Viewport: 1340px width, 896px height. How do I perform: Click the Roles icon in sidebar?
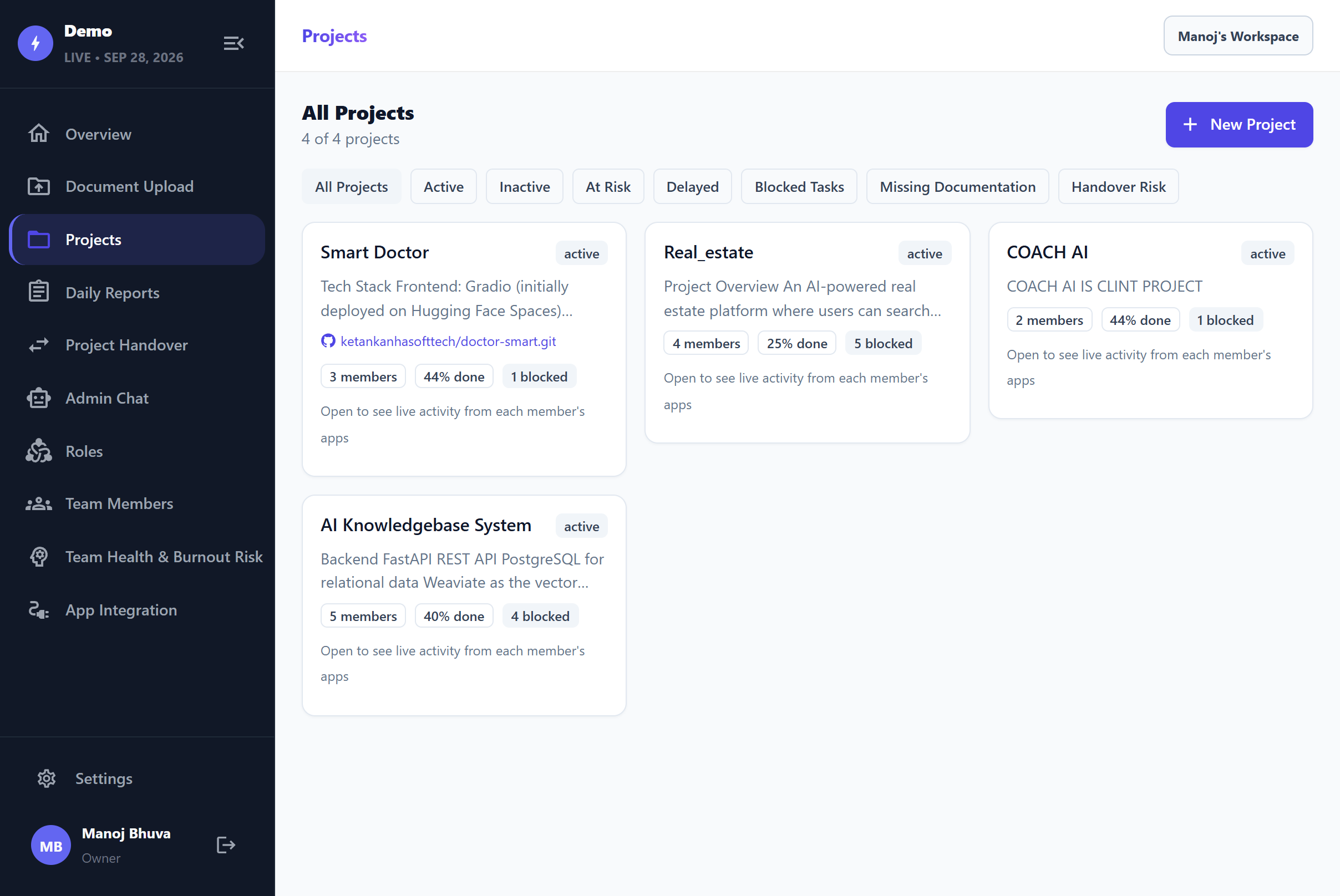39,451
